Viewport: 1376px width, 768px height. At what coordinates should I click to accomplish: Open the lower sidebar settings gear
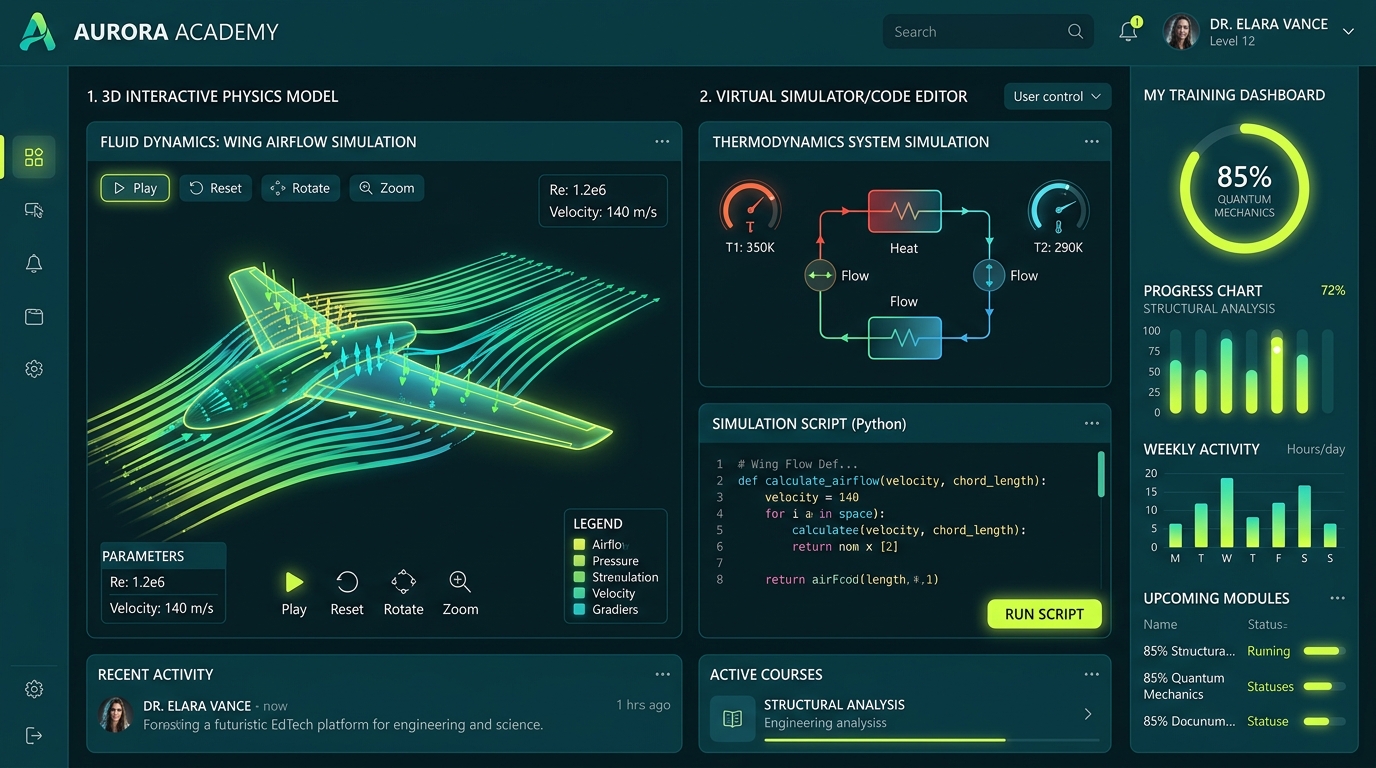(34, 689)
